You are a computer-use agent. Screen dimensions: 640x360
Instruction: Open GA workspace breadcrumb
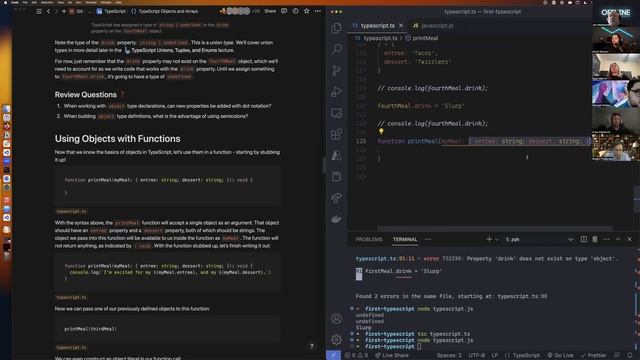pos(76,11)
